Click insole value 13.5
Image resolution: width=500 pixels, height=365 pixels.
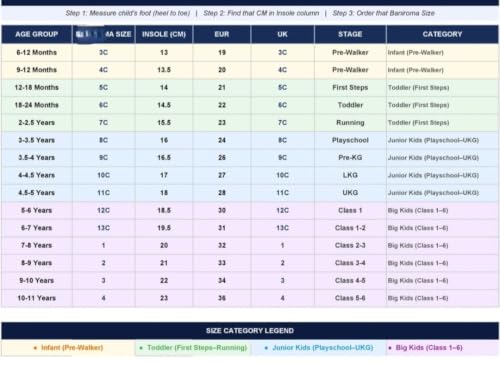164,70
